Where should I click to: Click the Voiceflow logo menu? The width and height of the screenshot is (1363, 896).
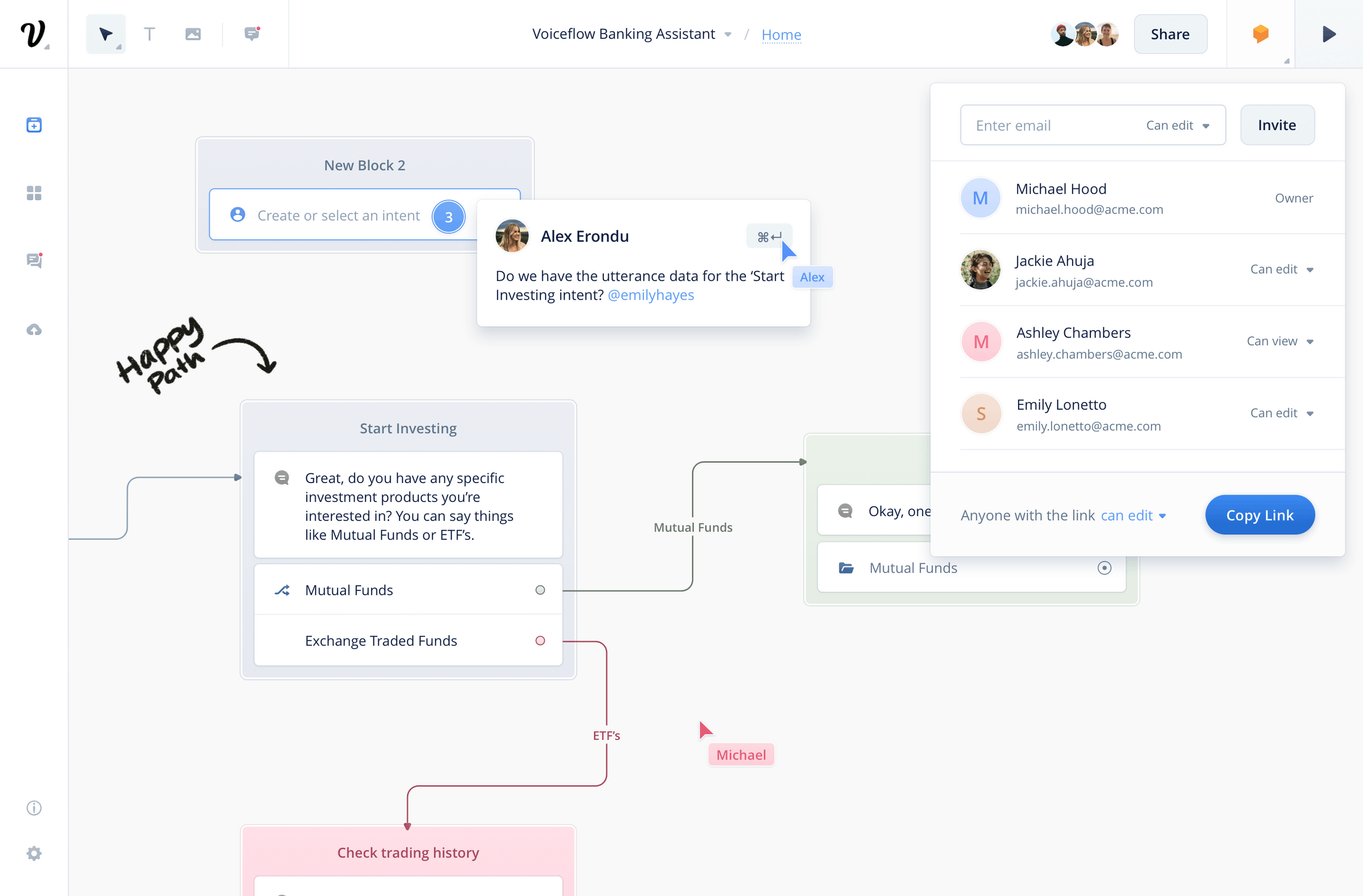pos(34,34)
